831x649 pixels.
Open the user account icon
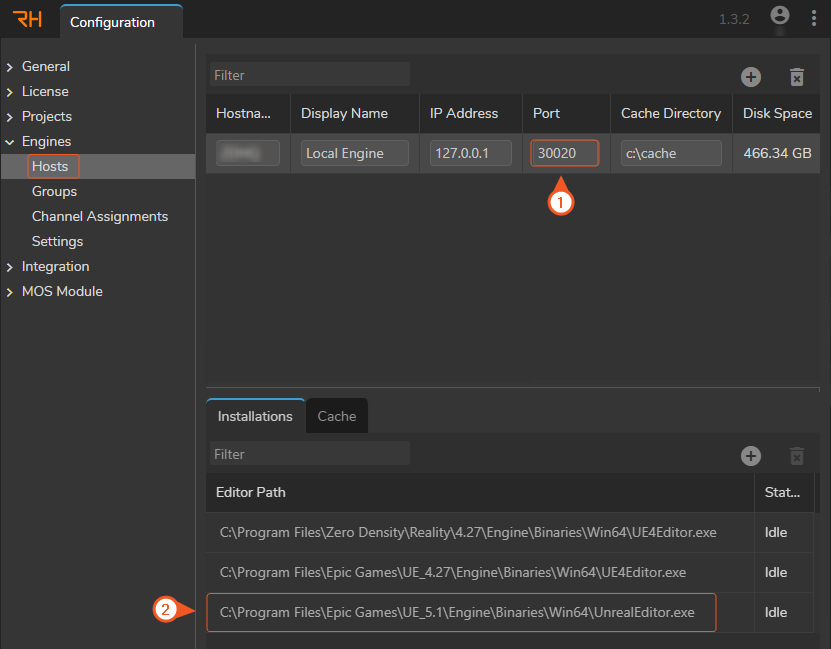[x=780, y=16]
